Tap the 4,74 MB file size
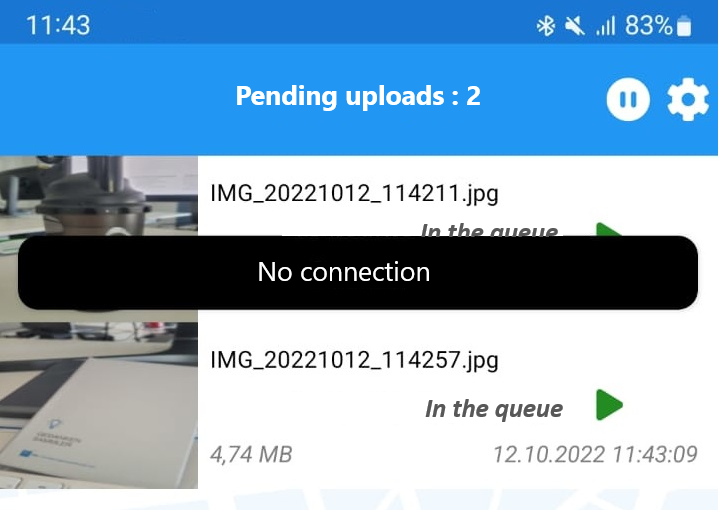Viewport: 718px width, 510px height. (251, 455)
